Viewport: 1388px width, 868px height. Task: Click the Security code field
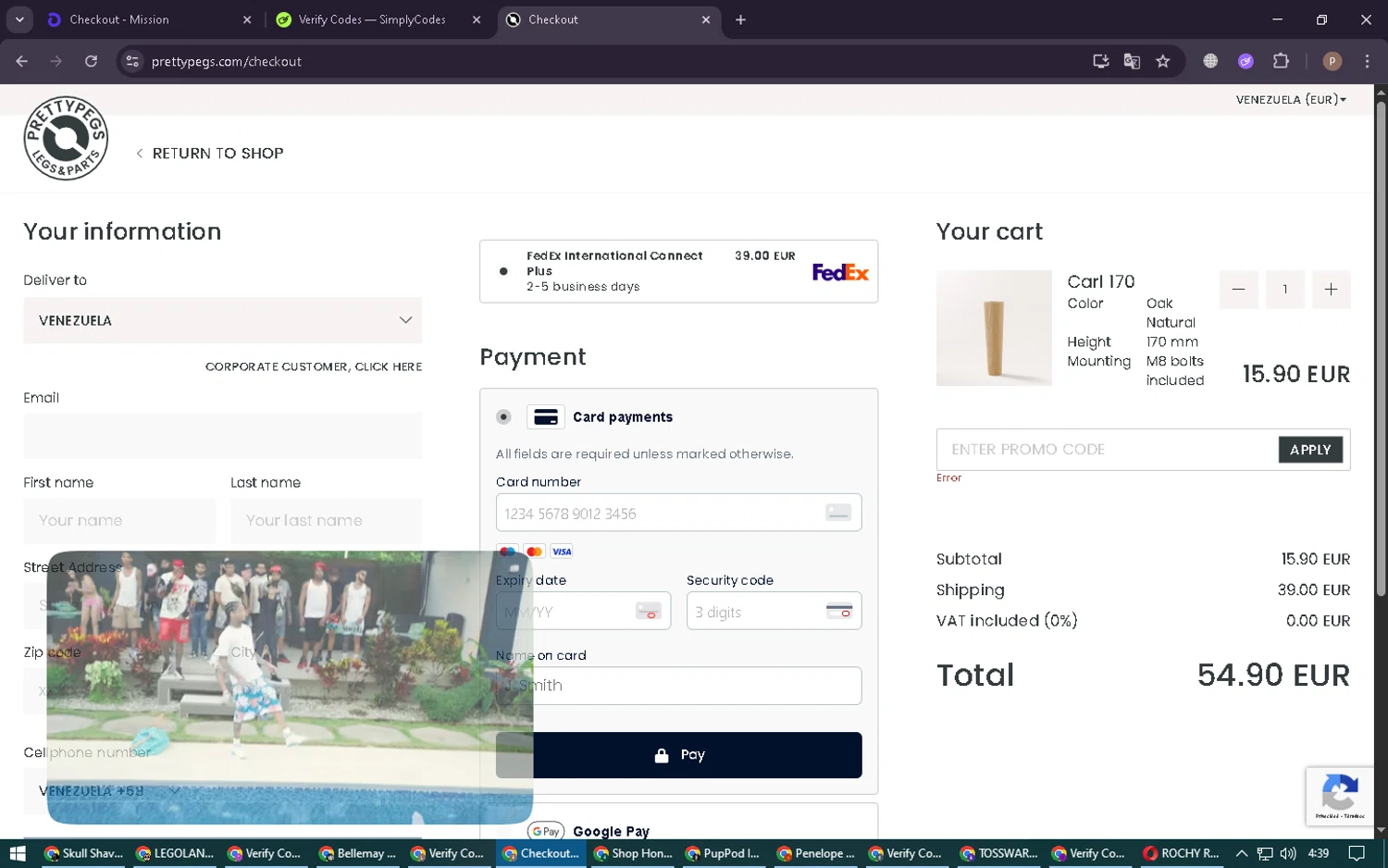pos(774,612)
